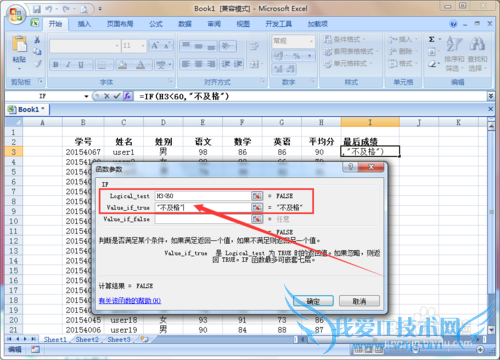Image resolution: width=500 pixels, height=360 pixels.
Task: Click the AutoSum sigma icon
Action: tap(432, 39)
